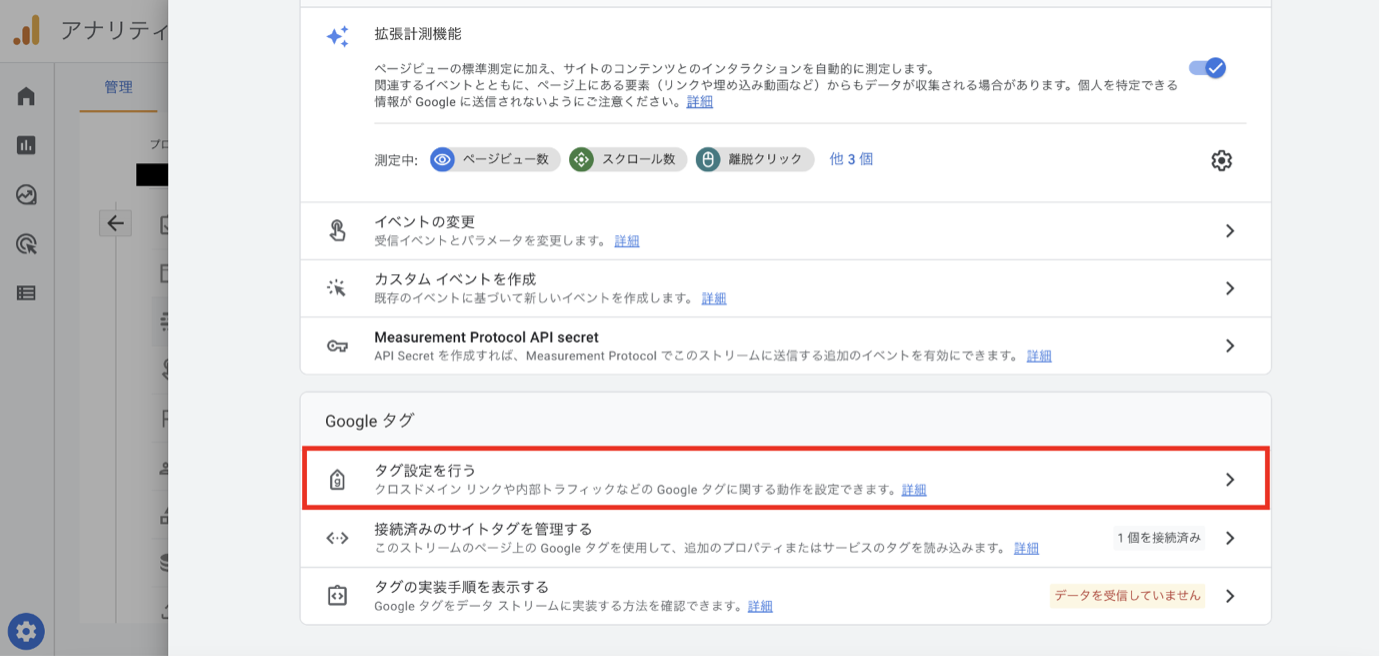Go to Home in left sidebar

coord(26,96)
